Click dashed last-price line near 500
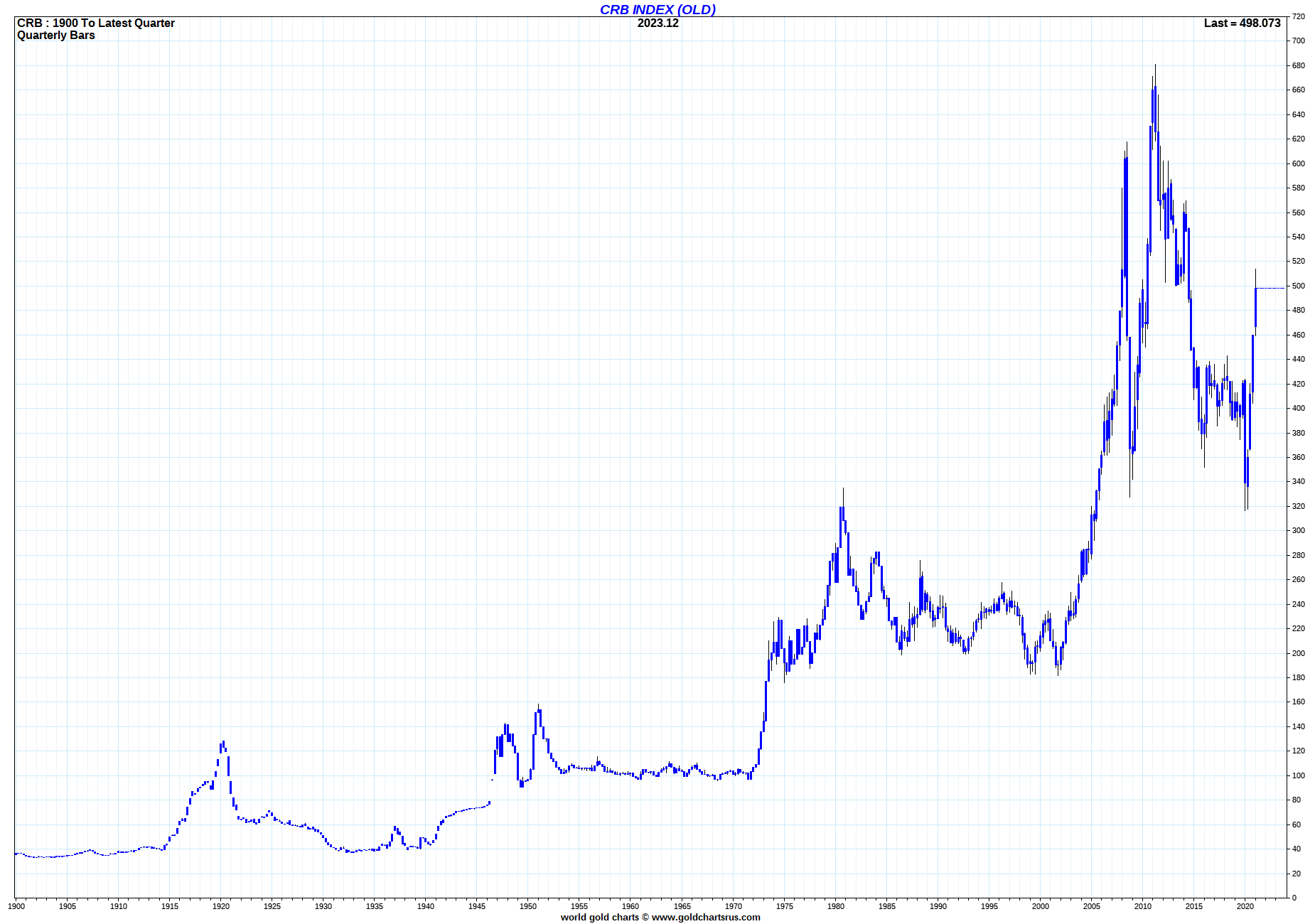Image resolution: width=1315 pixels, height=924 pixels. point(1271,288)
